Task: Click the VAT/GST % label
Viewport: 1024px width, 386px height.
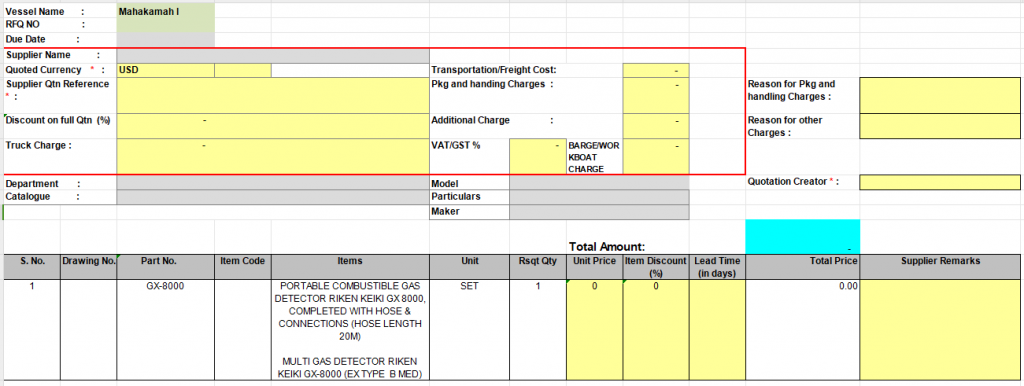Action: point(456,145)
